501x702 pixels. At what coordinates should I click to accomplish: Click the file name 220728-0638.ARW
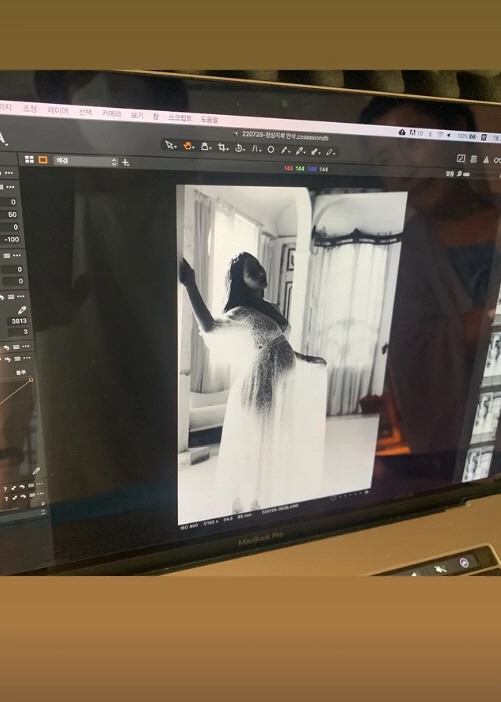point(280,509)
